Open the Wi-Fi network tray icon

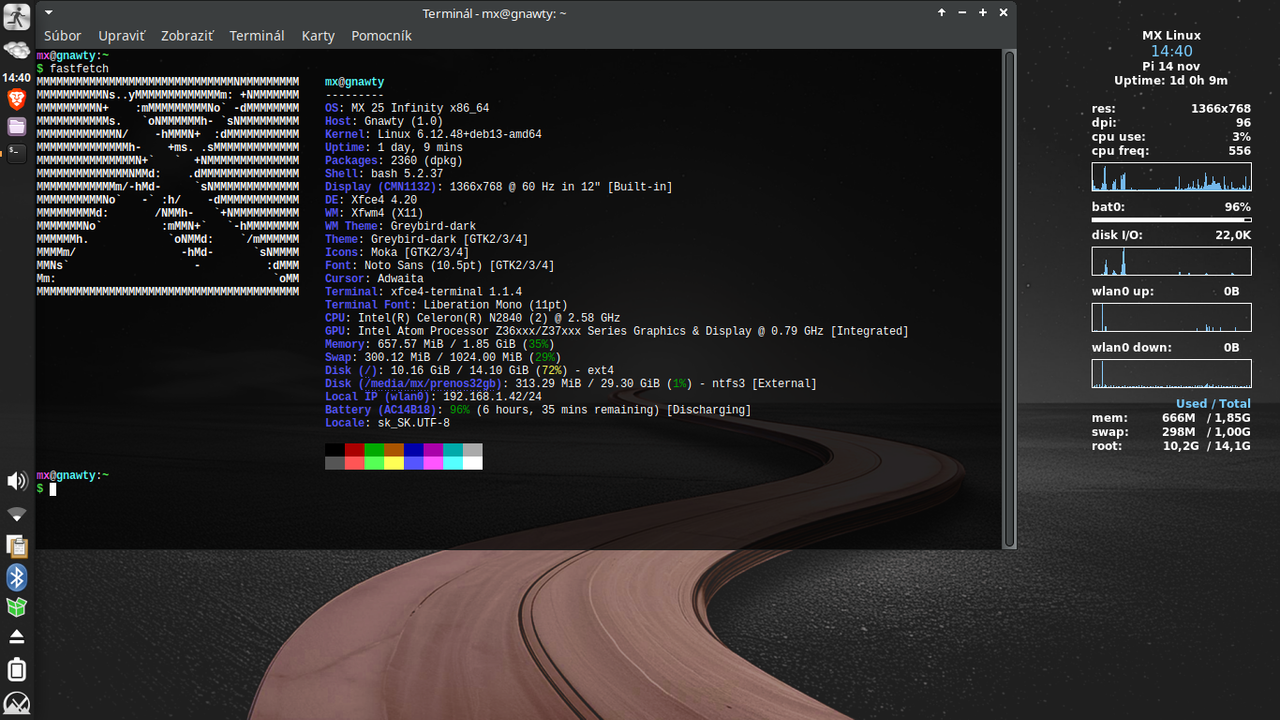pyautogui.click(x=17, y=515)
